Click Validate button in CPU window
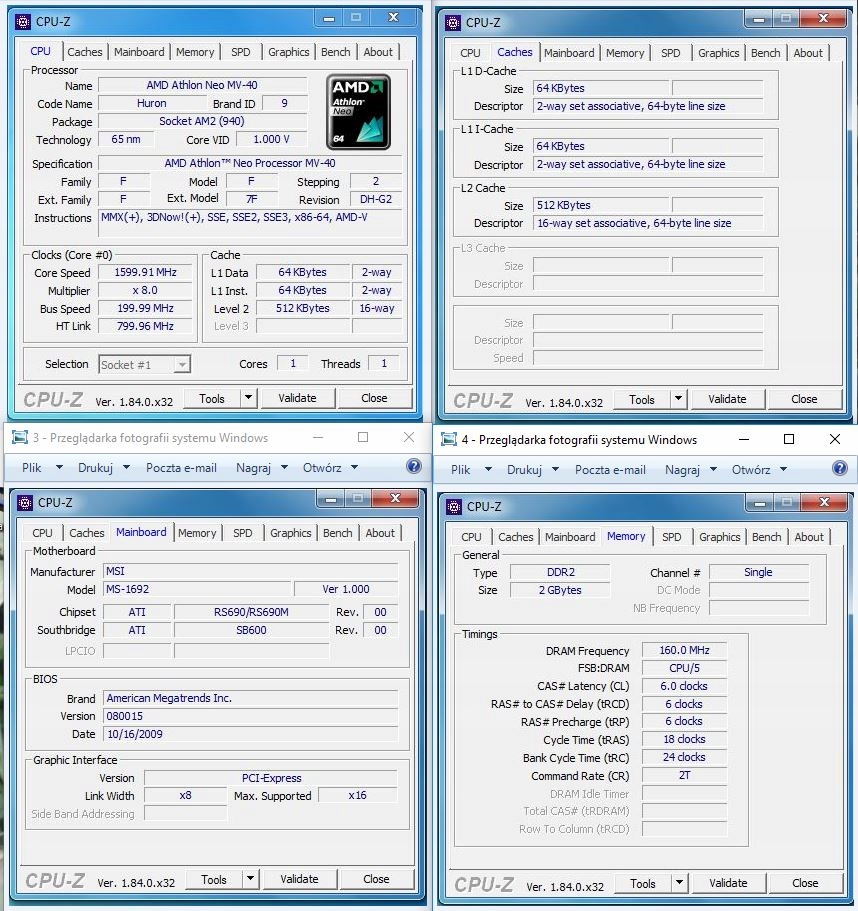 pos(297,398)
